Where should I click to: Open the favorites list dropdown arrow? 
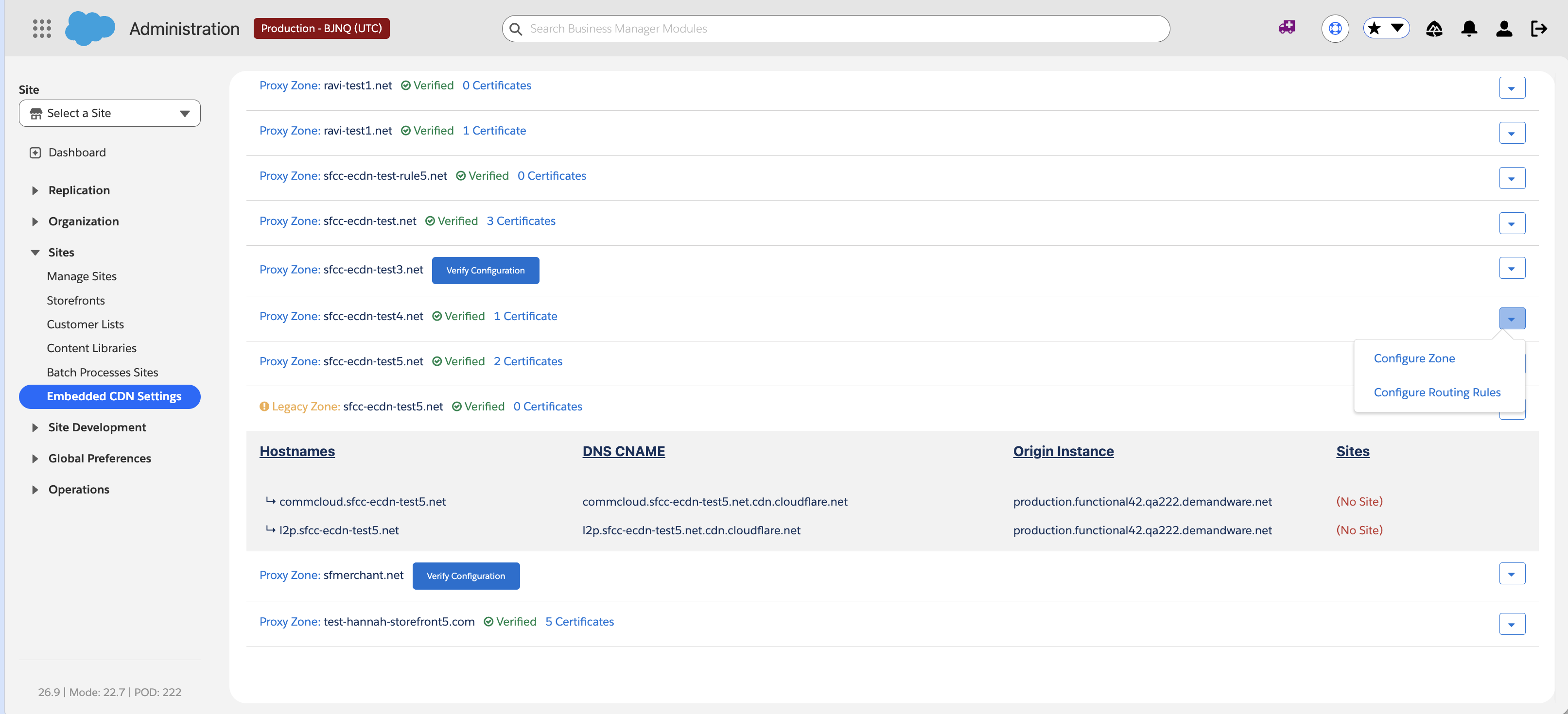[1397, 29]
